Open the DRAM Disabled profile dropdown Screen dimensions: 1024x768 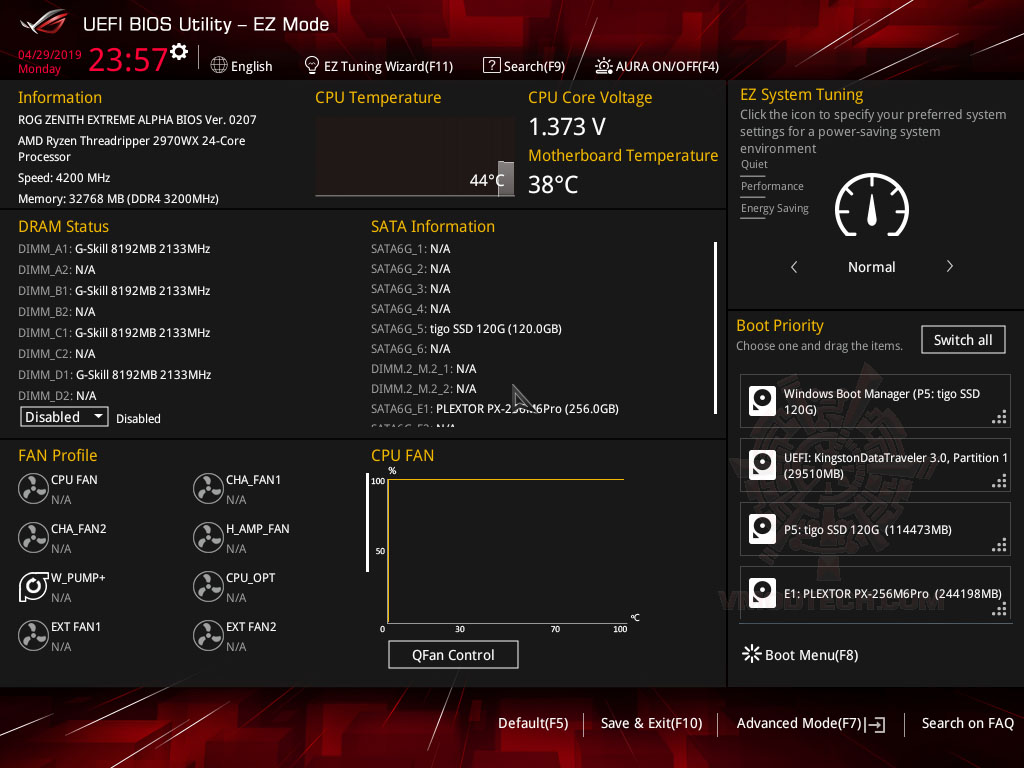tap(64, 417)
